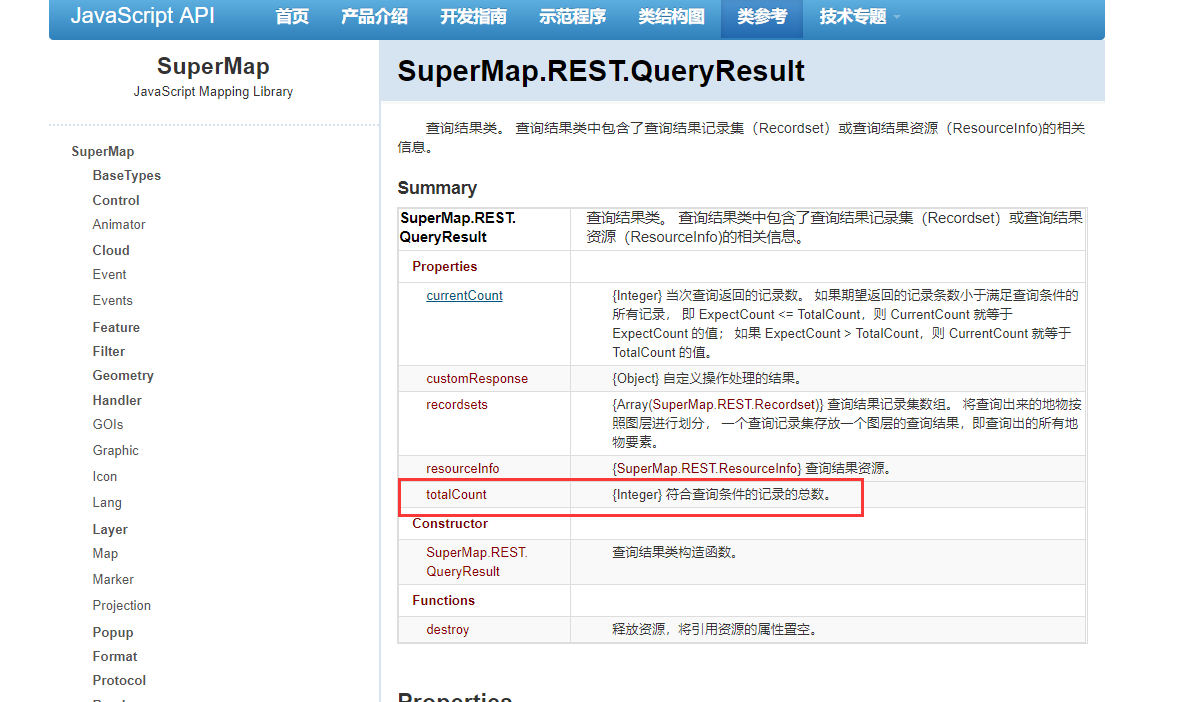Open 类结构图 from the top menu
This screenshot has width=1189, height=702.
click(x=671, y=16)
